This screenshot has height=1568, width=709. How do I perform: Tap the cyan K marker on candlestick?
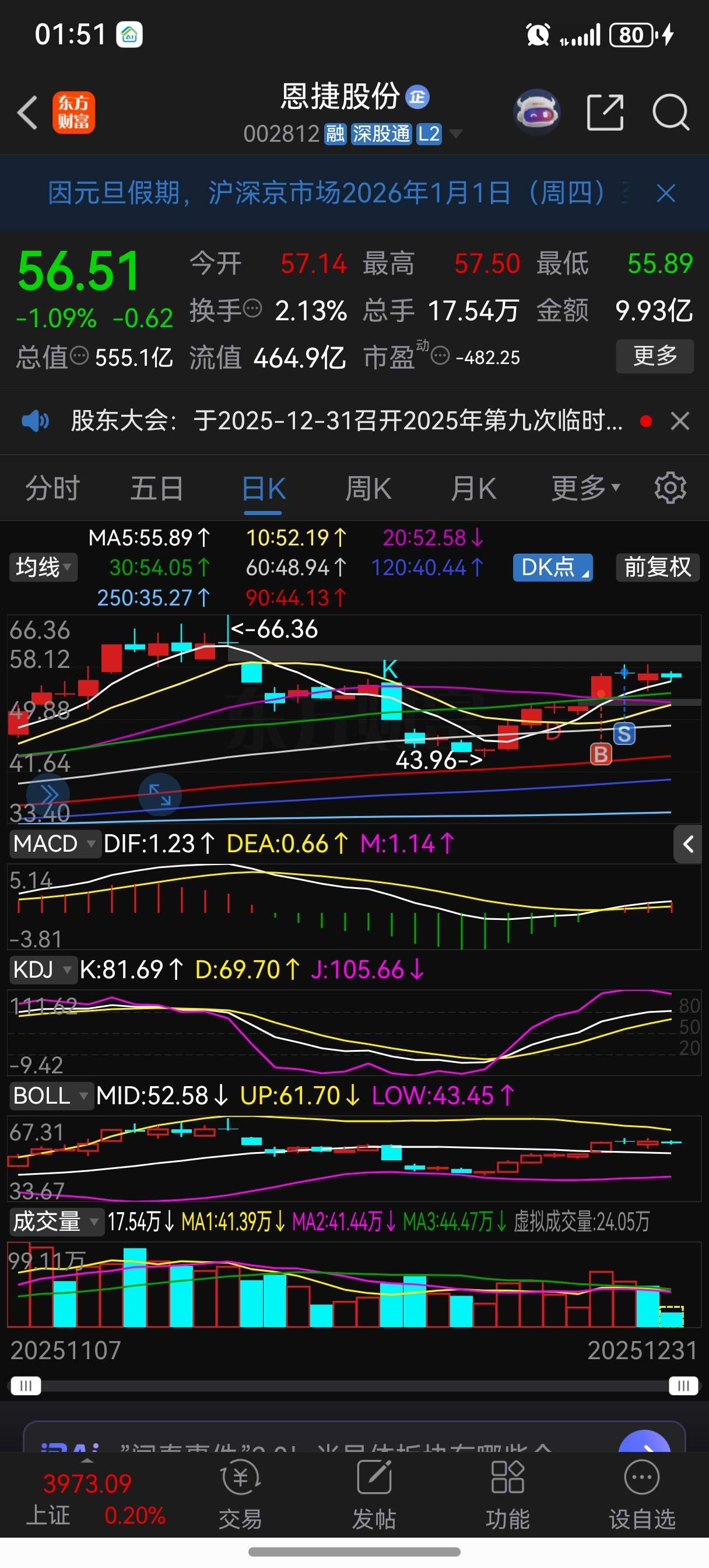tap(389, 670)
